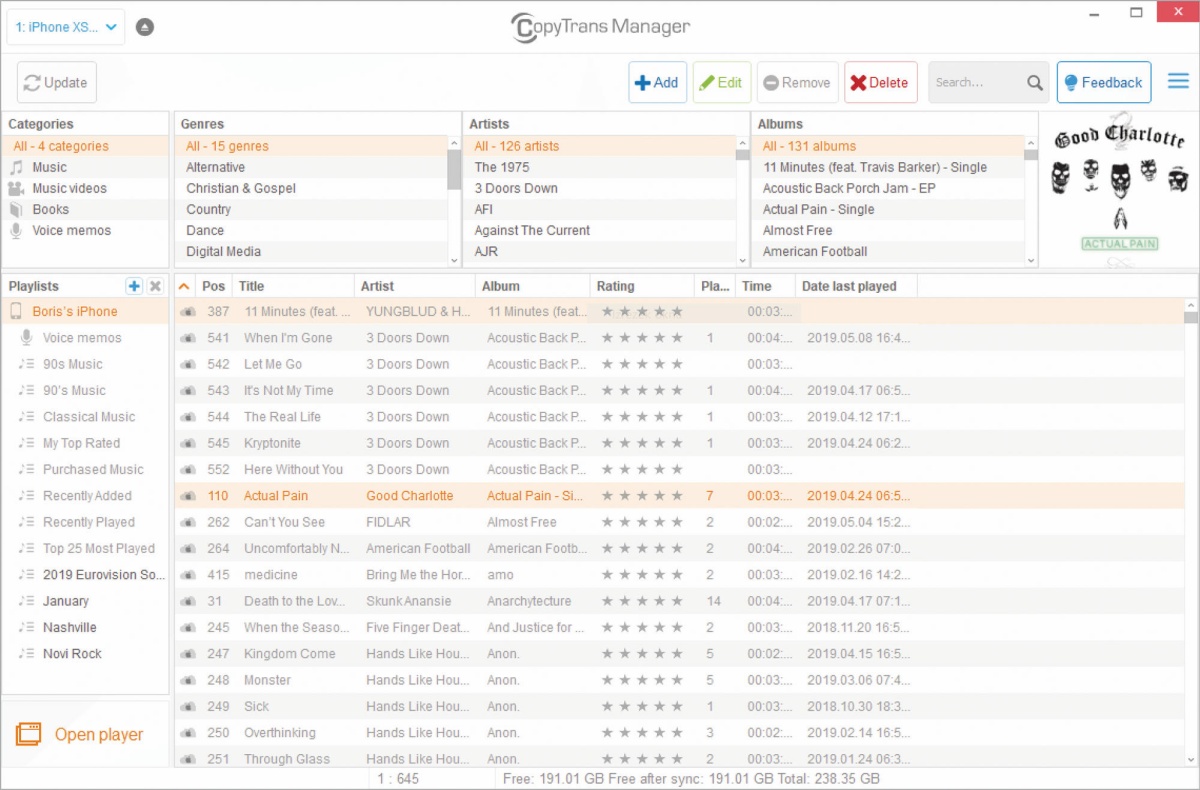Click the sort arrow column header
Image resolution: width=1200 pixels, height=790 pixels.
click(x=184, y=286)
